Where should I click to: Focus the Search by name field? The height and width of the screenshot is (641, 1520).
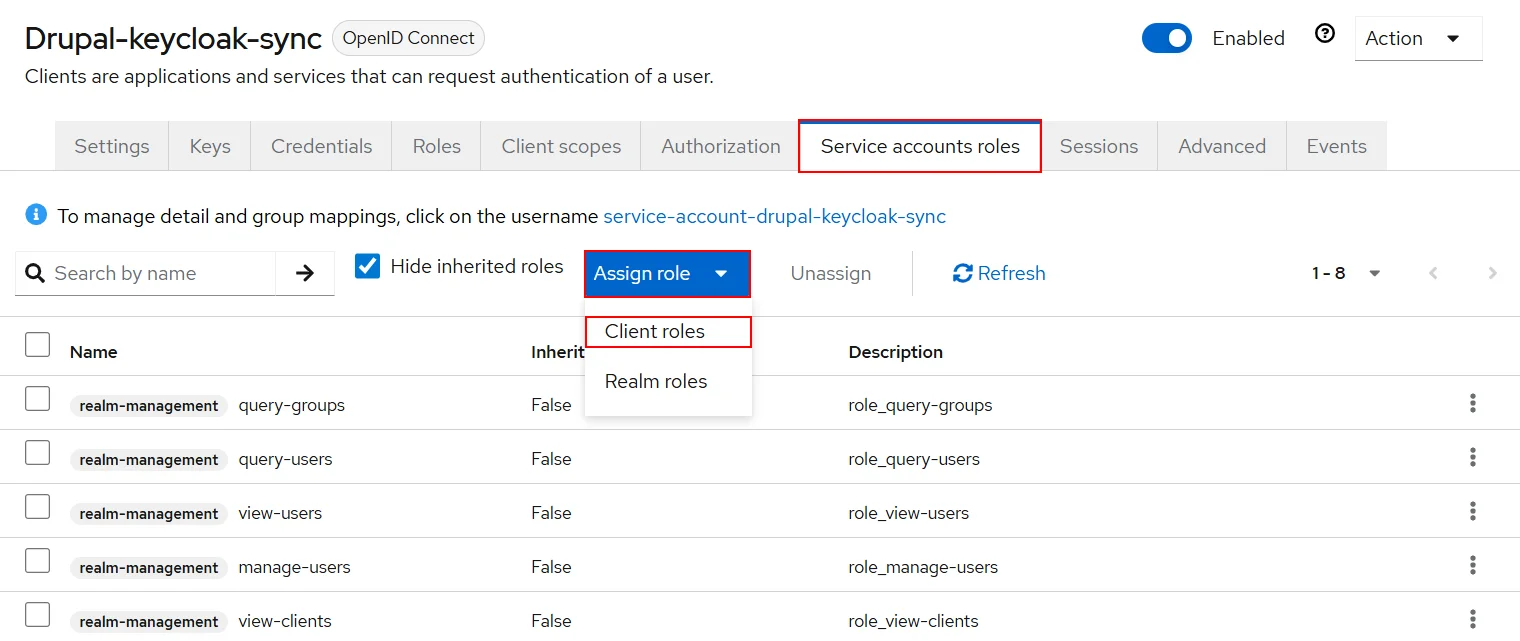coord(160,273)
